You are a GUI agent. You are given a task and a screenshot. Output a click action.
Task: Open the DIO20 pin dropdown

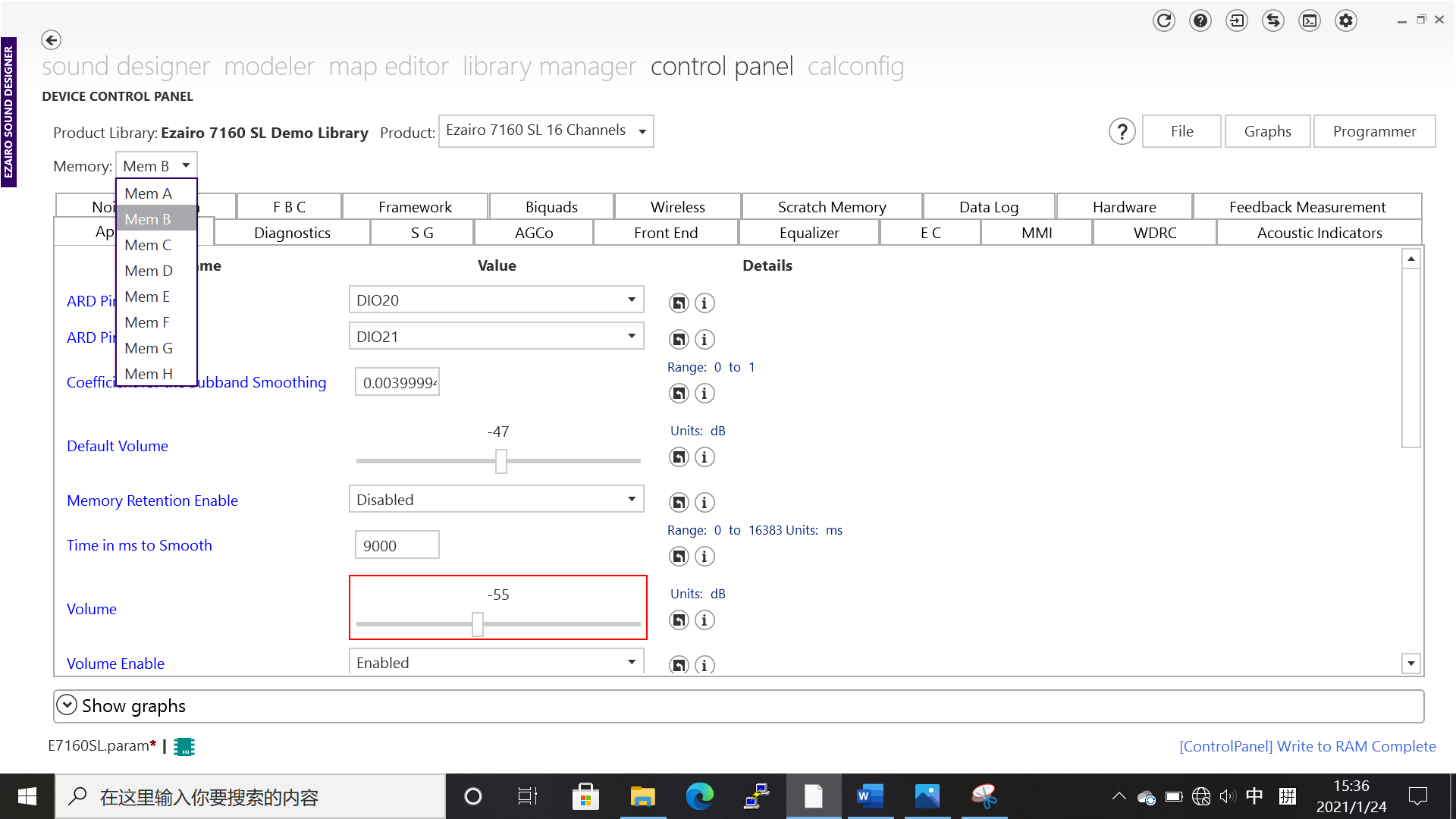click(x=497, y=300)
